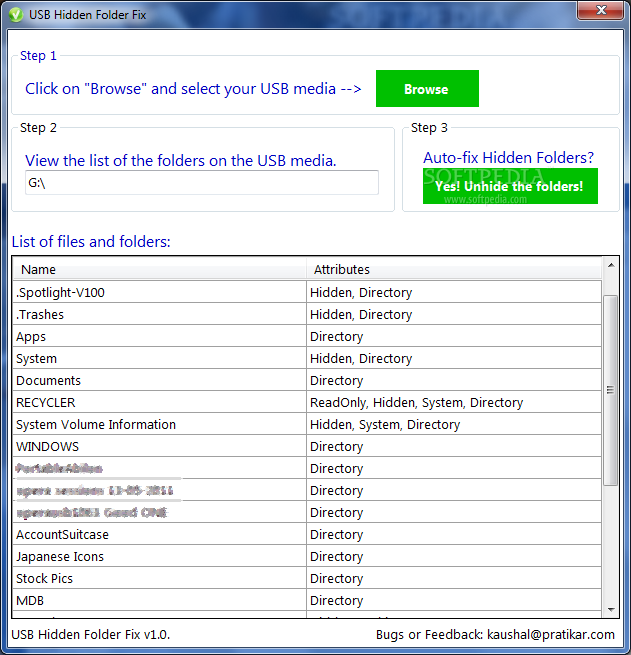The image size is (631, 655).
Task: Click the green Browse button
Action: (x=427, y=89)
